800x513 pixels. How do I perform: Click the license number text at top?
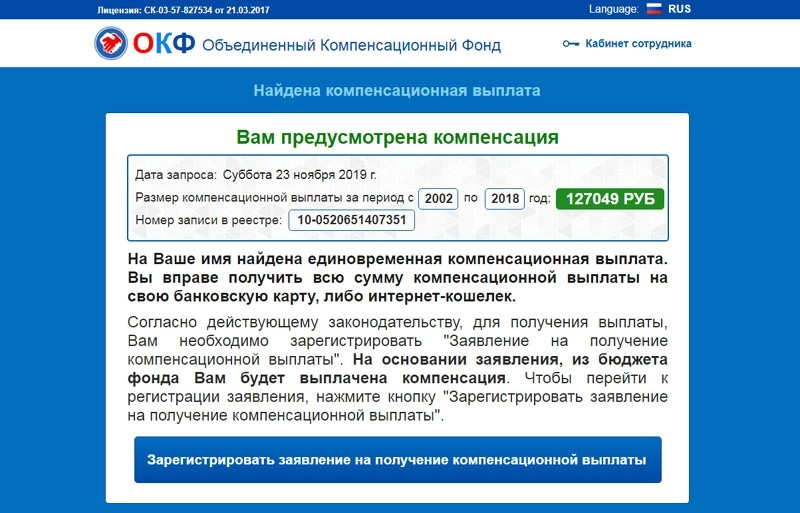coord(184,9)
